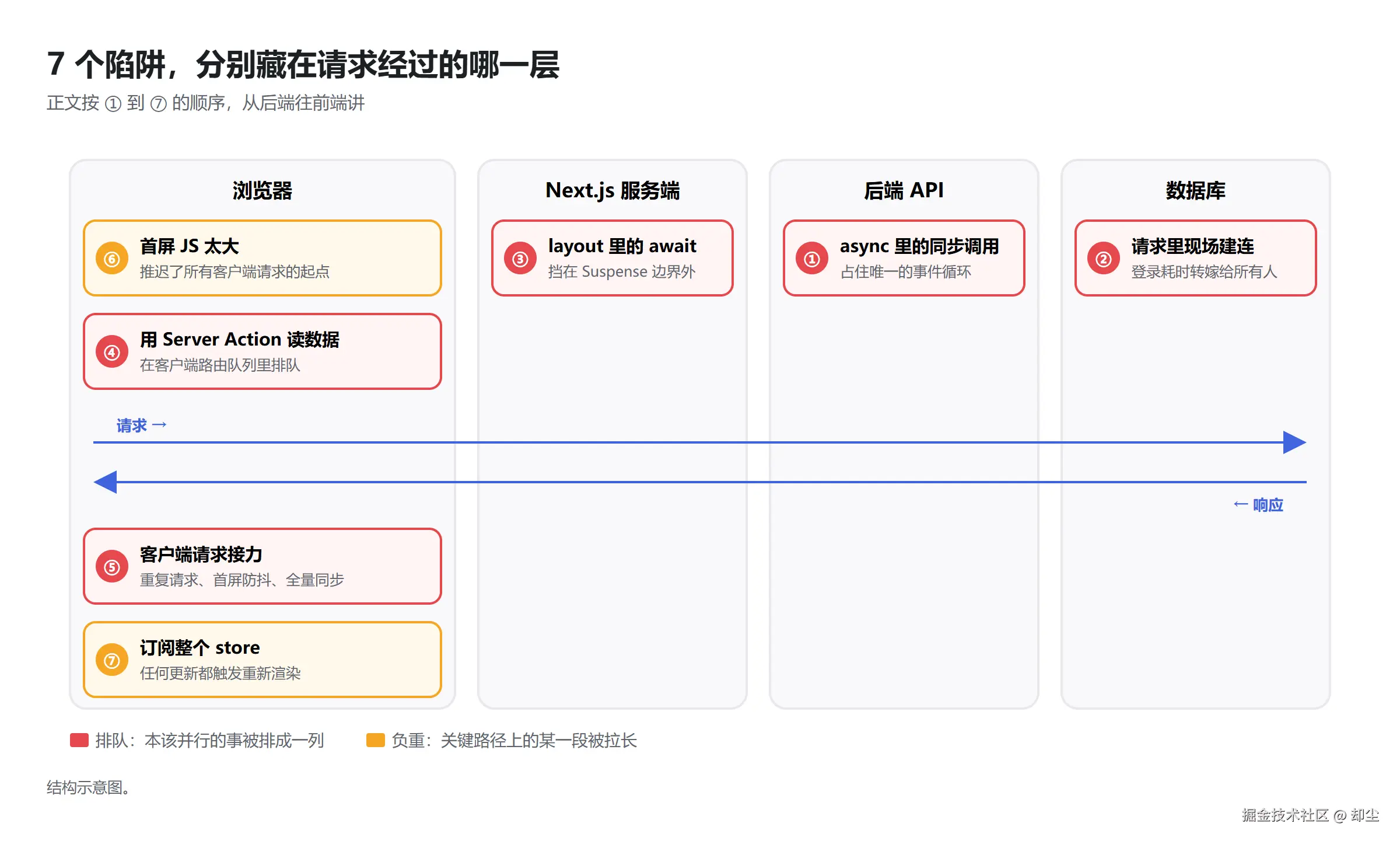Click subtitle 占住唯一的事件循环
Screen dimensions: 1400x844
pos(905,272)
